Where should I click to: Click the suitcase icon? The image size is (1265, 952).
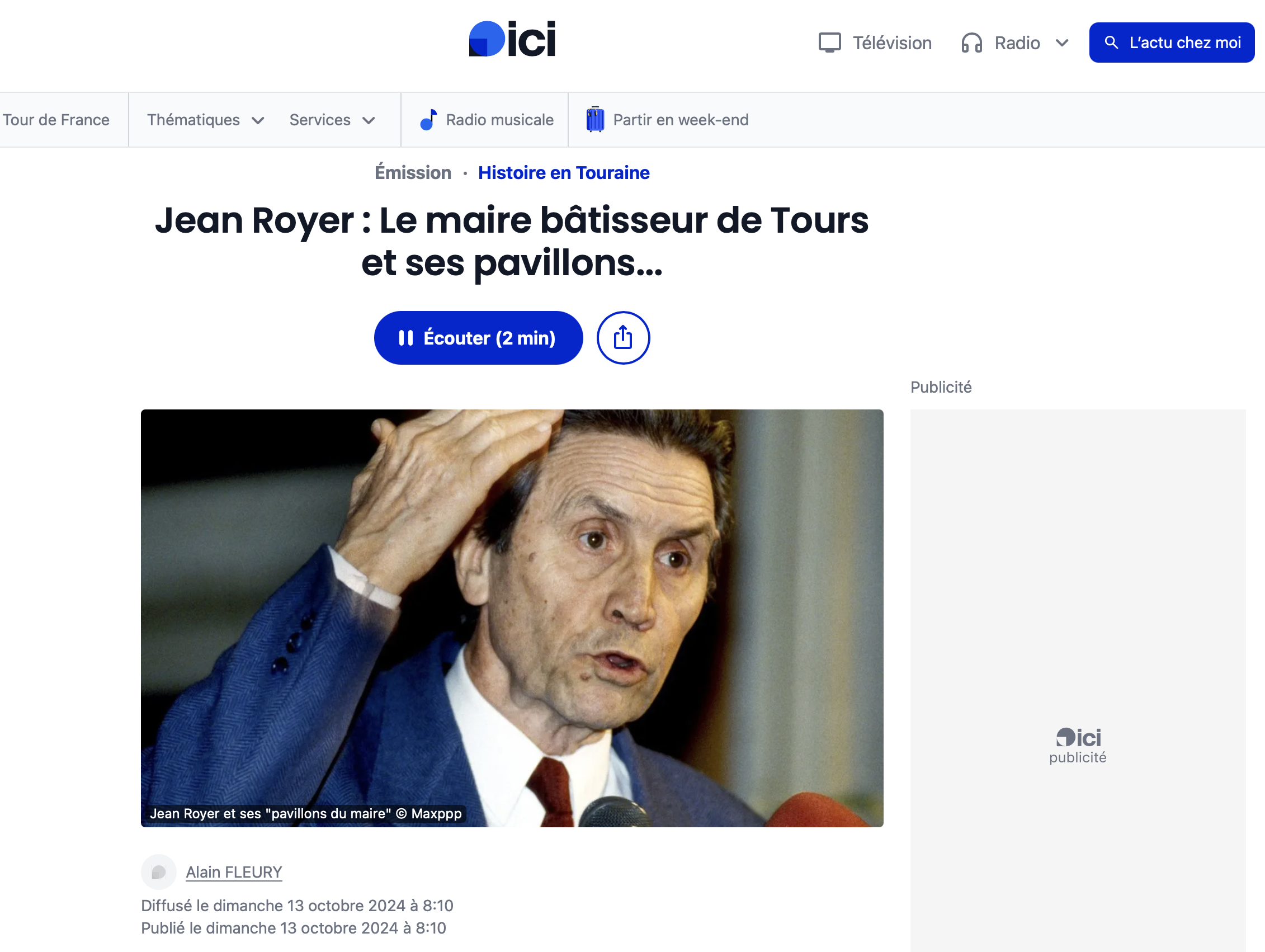pos(596,119)
